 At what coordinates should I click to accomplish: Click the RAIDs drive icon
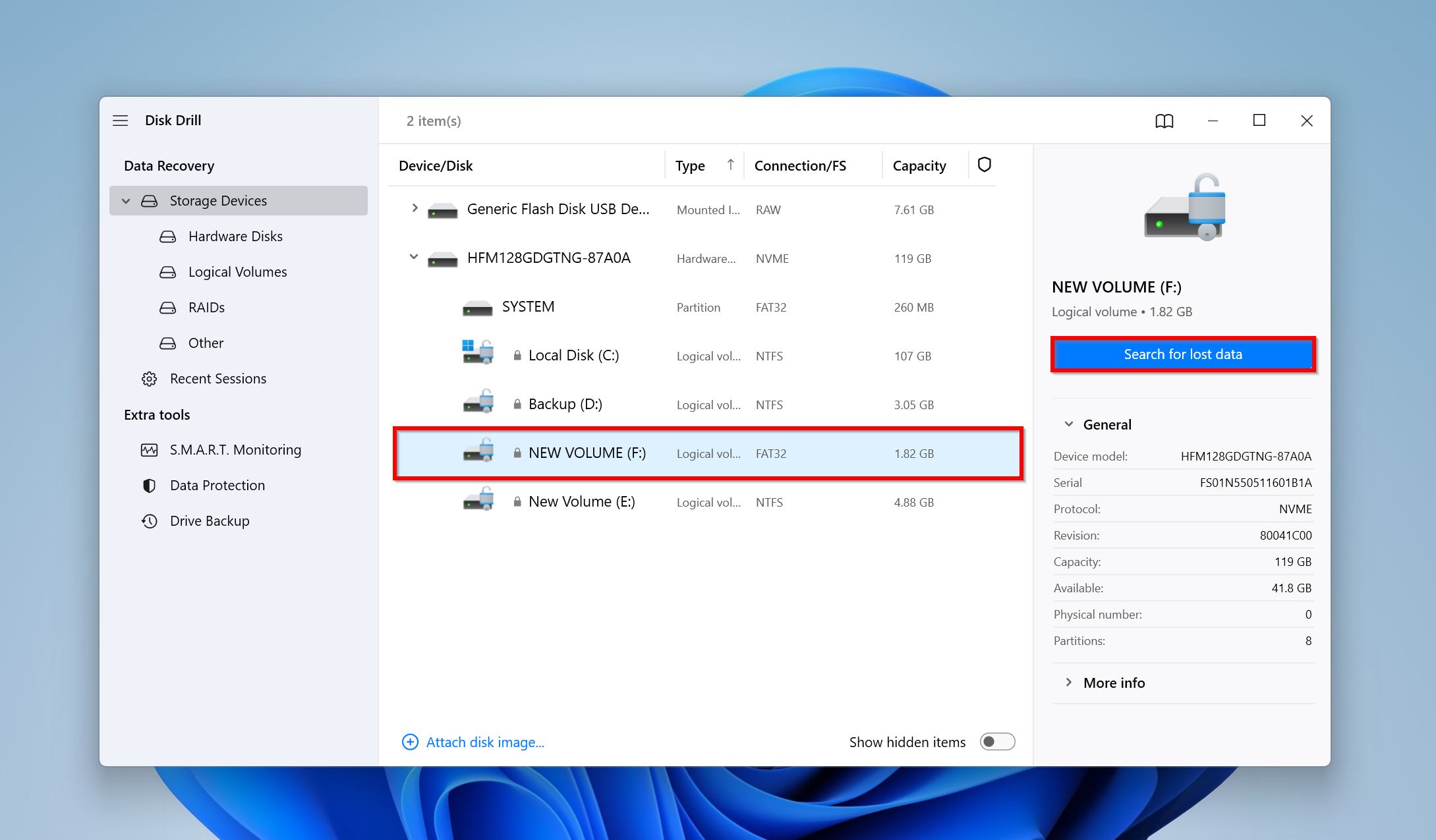(168, 308)
